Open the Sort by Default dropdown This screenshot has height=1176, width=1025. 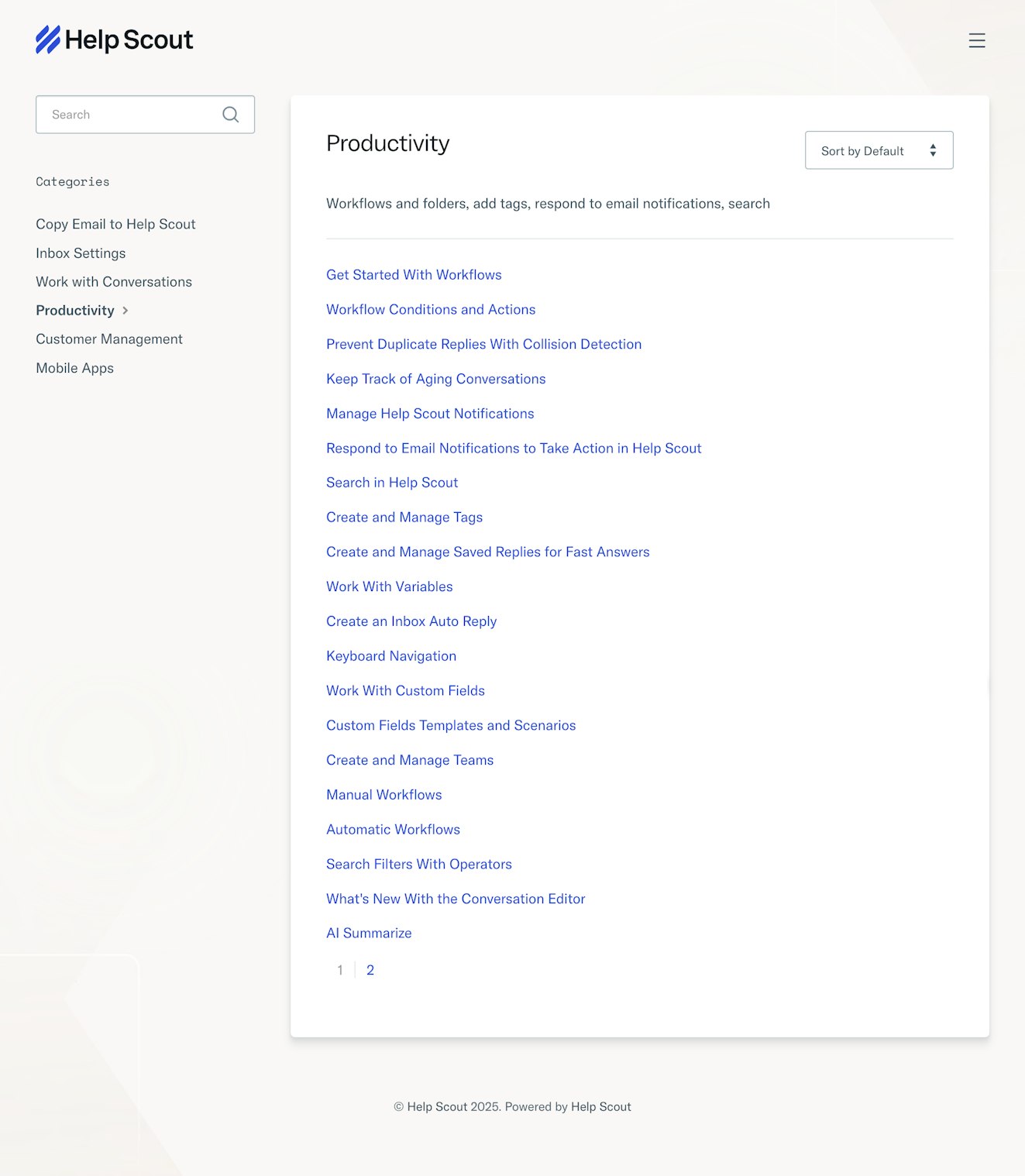[879, 150]
